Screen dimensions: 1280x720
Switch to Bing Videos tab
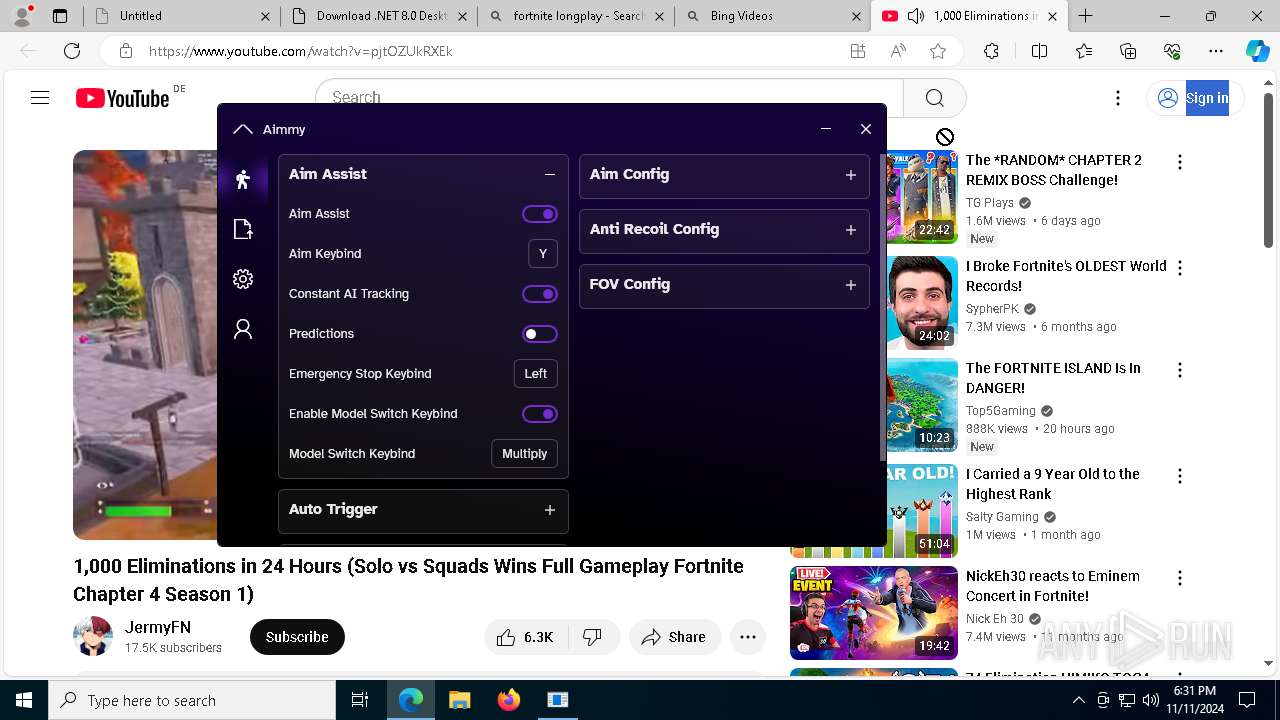coord(773,16)
